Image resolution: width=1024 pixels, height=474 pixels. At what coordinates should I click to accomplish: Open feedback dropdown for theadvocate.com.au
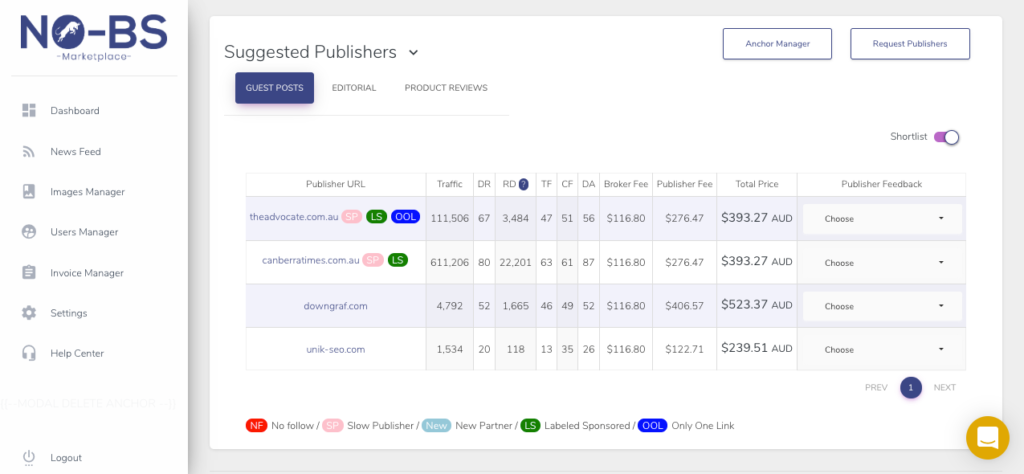point(882,219)
